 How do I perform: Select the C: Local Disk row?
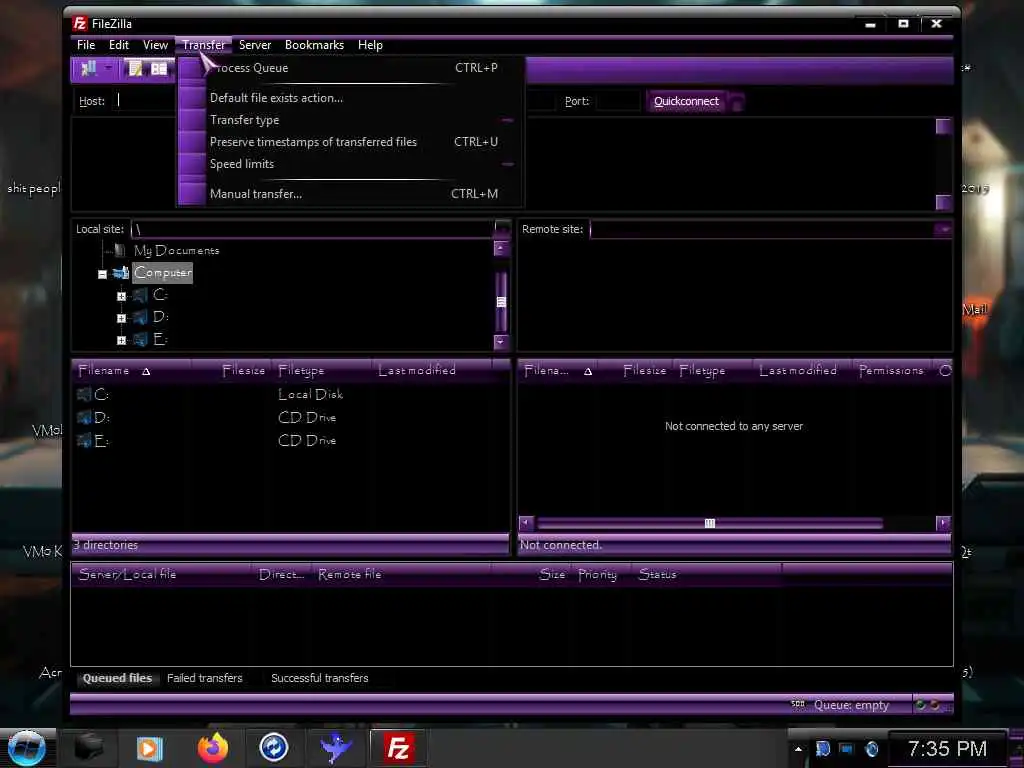pyautogui.click(x=290, y=394)
